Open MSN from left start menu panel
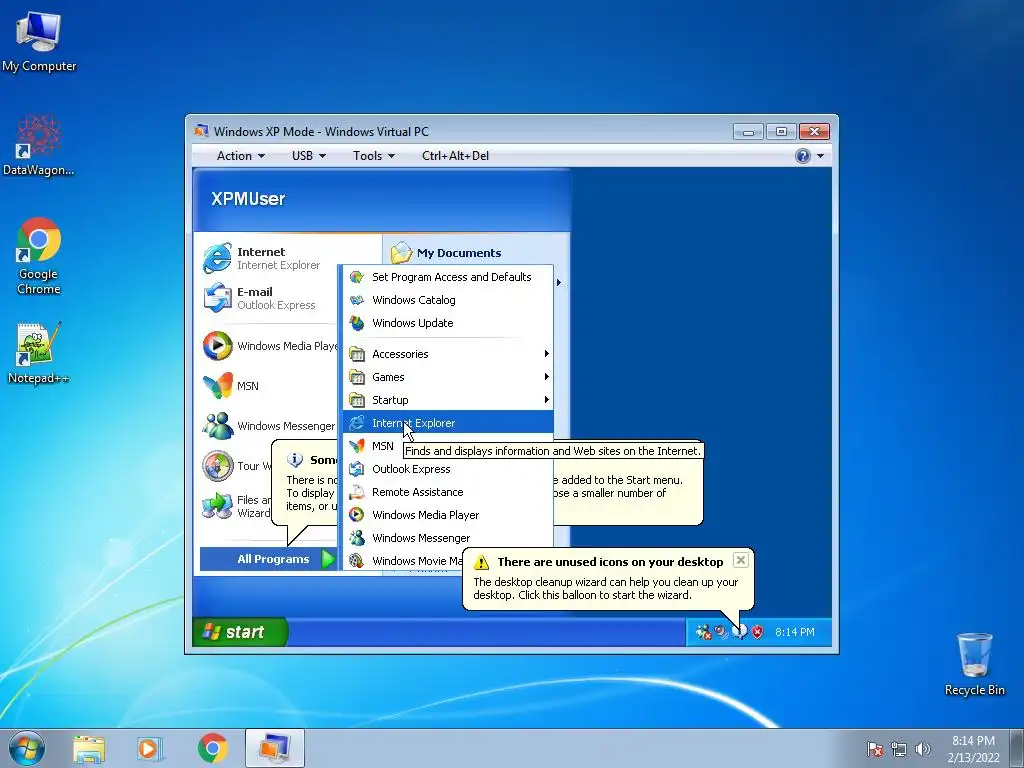 (232, 386)
